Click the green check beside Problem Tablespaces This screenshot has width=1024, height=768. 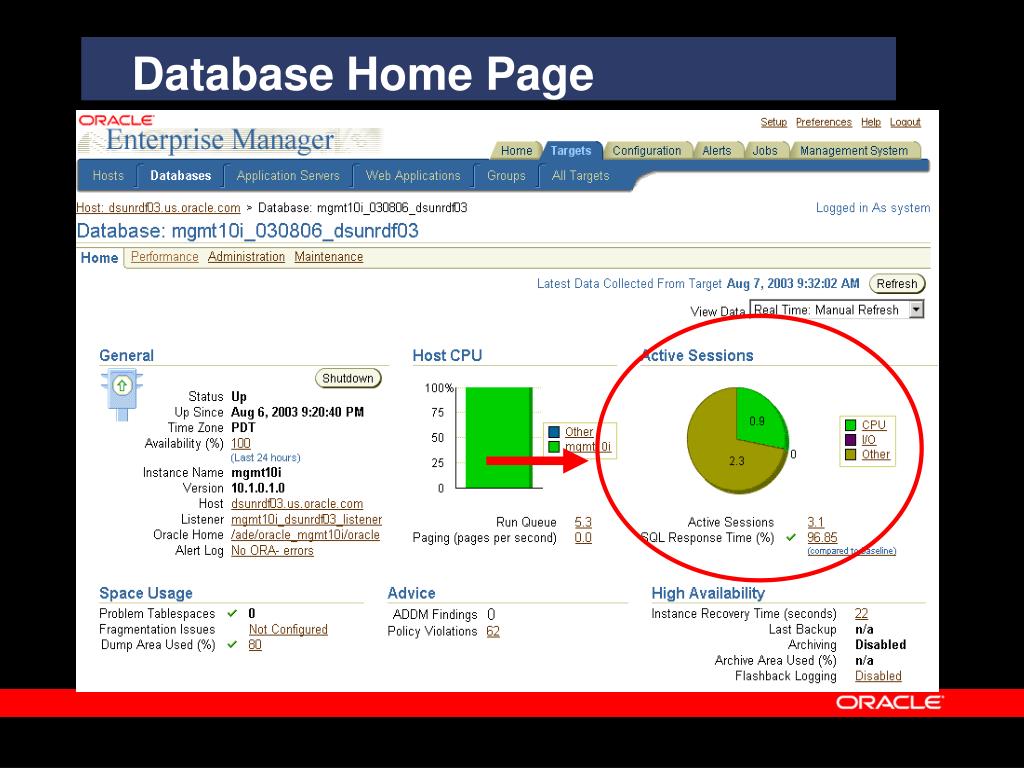tap(232, 613)
